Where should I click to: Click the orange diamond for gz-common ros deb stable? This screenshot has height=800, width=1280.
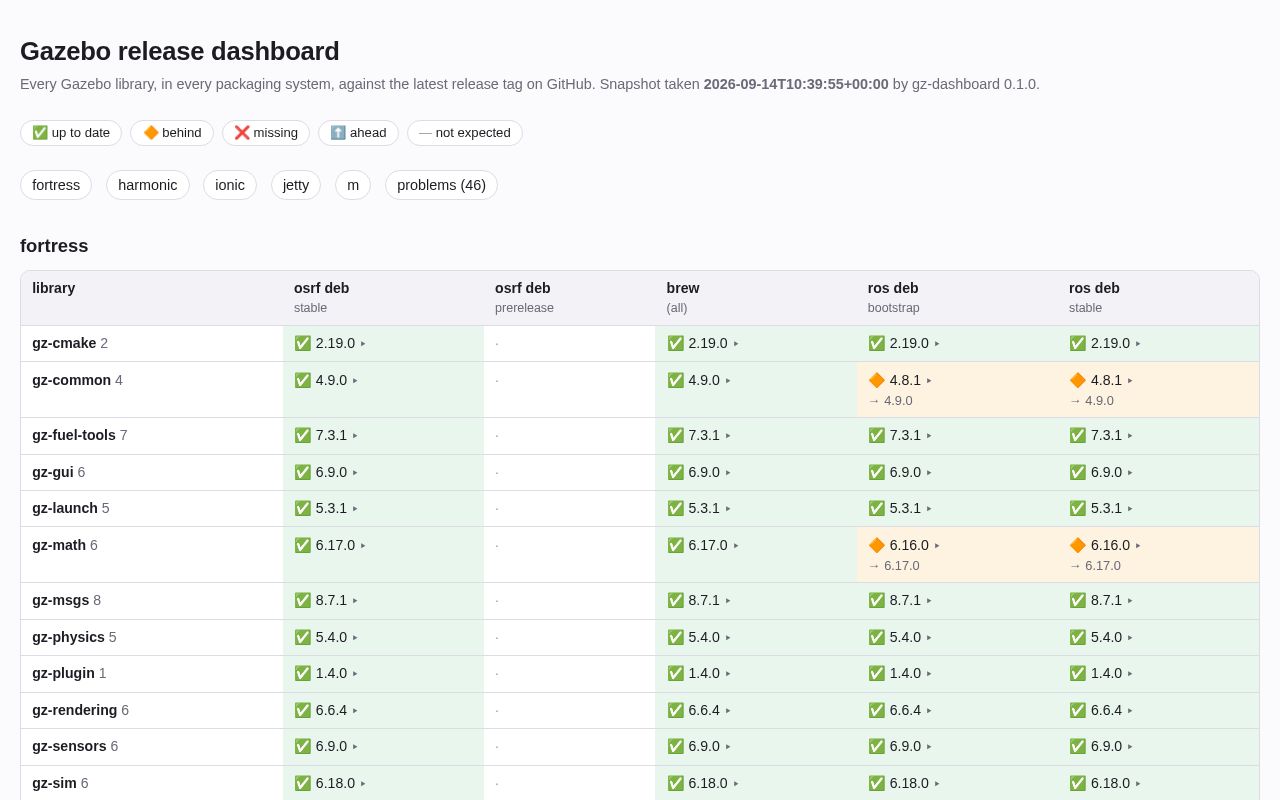tap(1077, 380)
